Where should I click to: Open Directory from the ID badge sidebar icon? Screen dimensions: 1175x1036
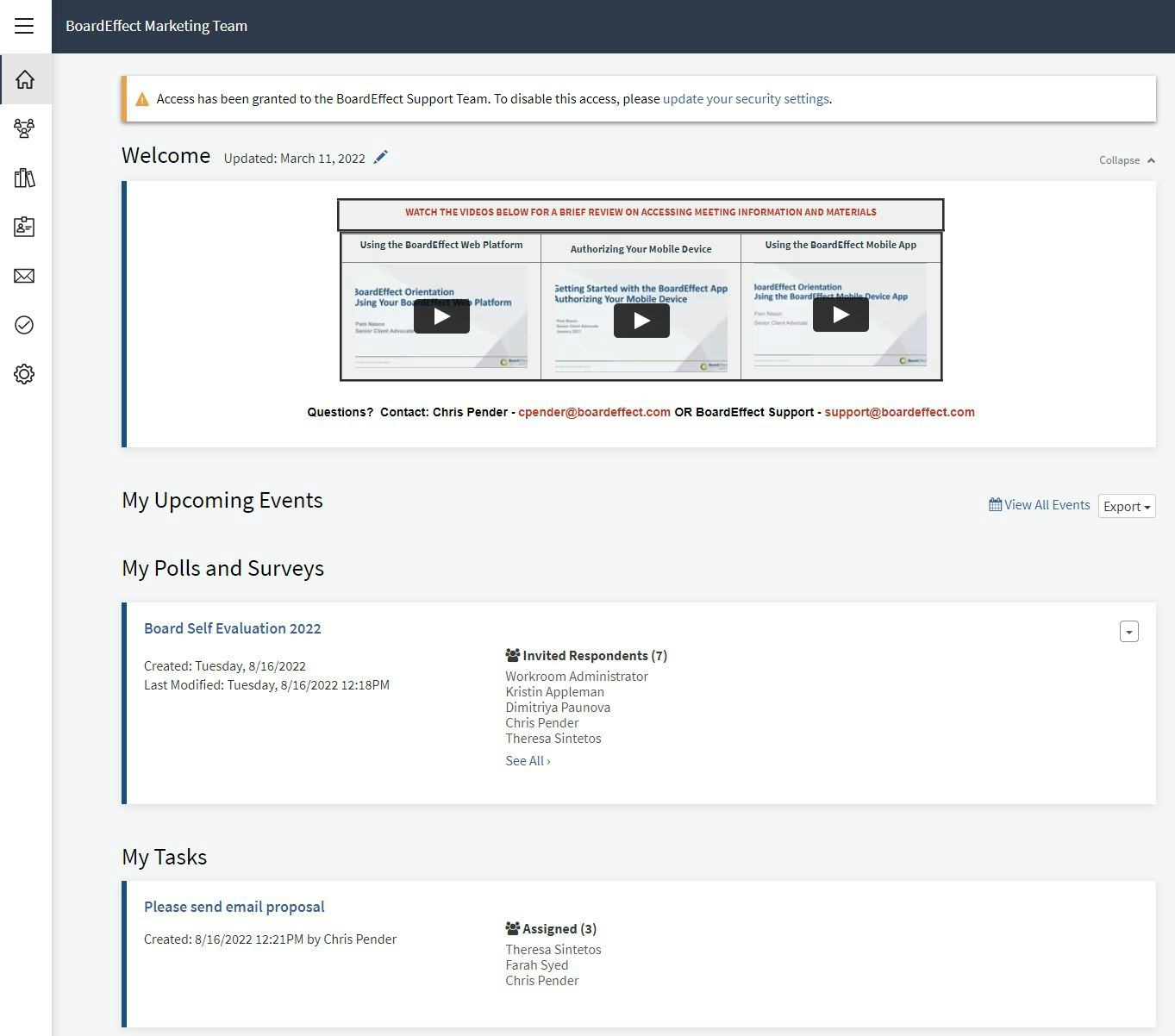pyautogui.click(x=24, y=227)
